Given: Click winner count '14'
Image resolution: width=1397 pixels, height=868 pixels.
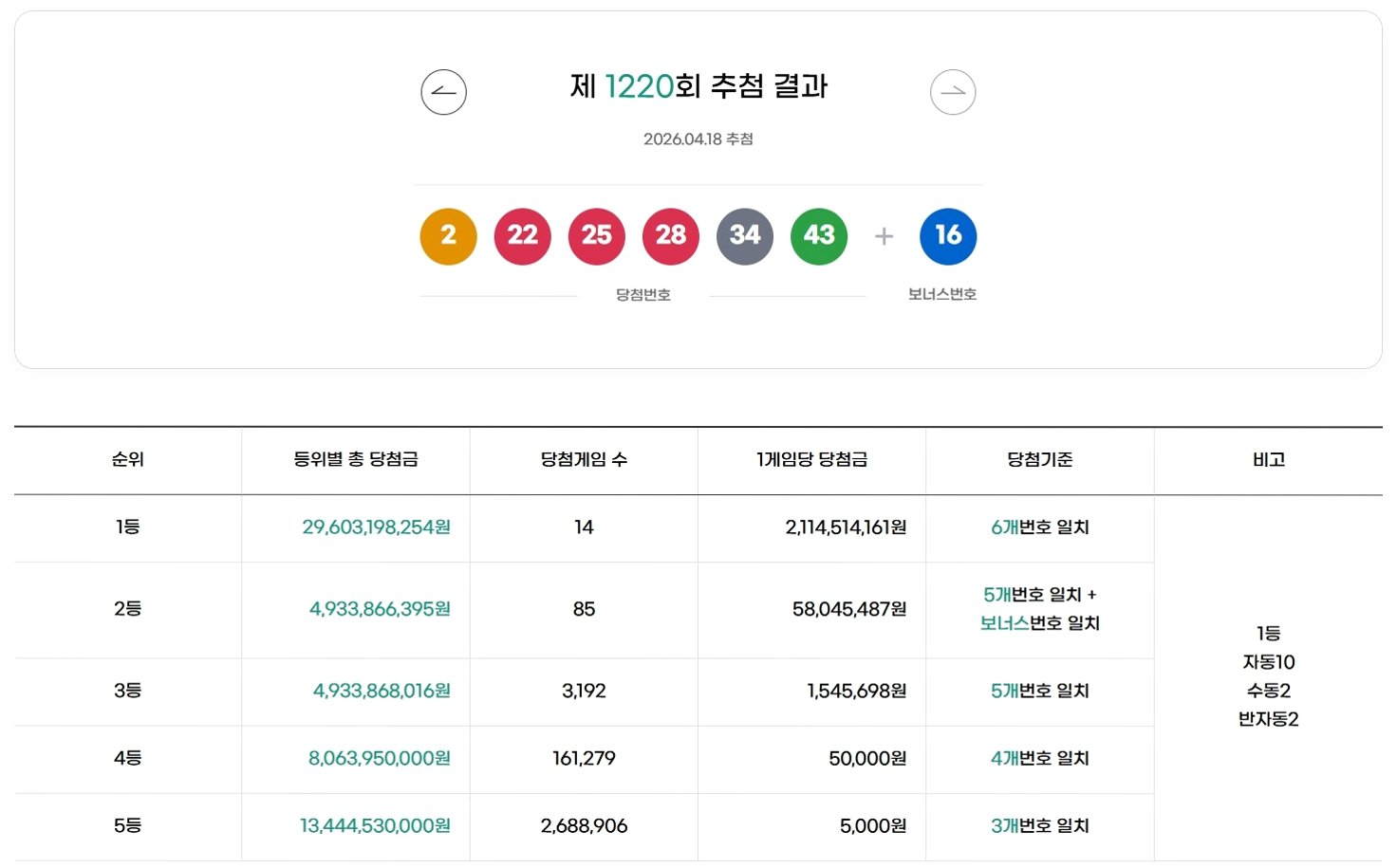Looking at the screenshot, I should (584, 527).
